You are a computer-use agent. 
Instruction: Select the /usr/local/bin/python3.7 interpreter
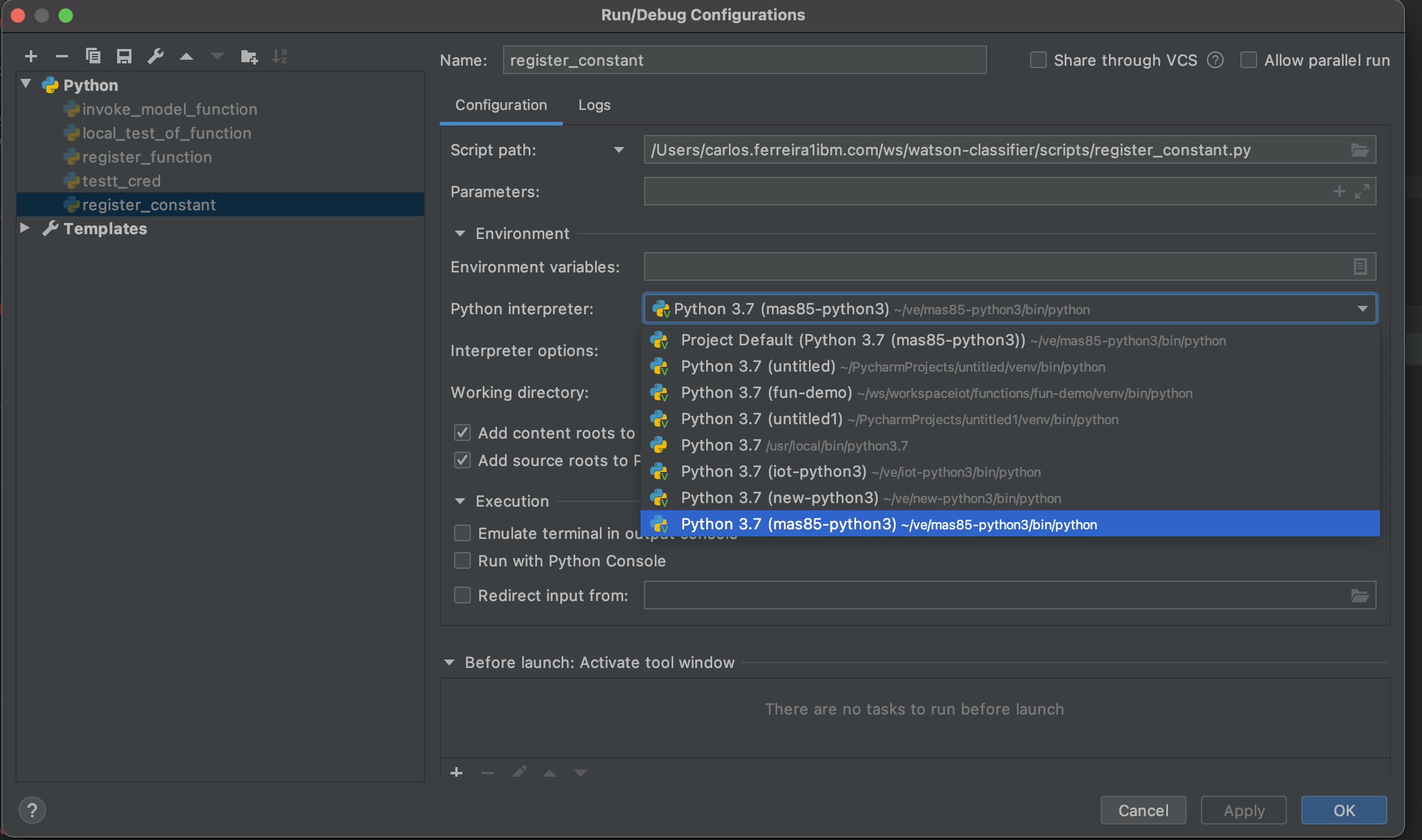(1010, 445)
